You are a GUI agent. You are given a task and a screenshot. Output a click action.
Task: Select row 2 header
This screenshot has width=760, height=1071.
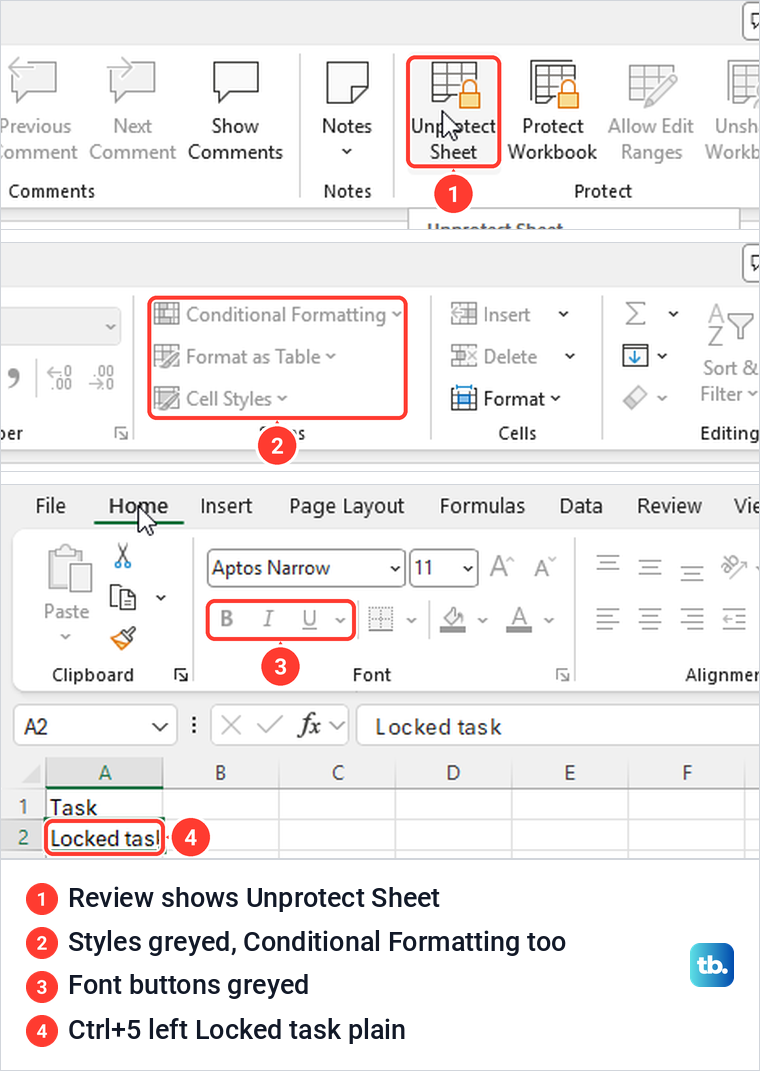pyautogui.click(x=23, y=837)
